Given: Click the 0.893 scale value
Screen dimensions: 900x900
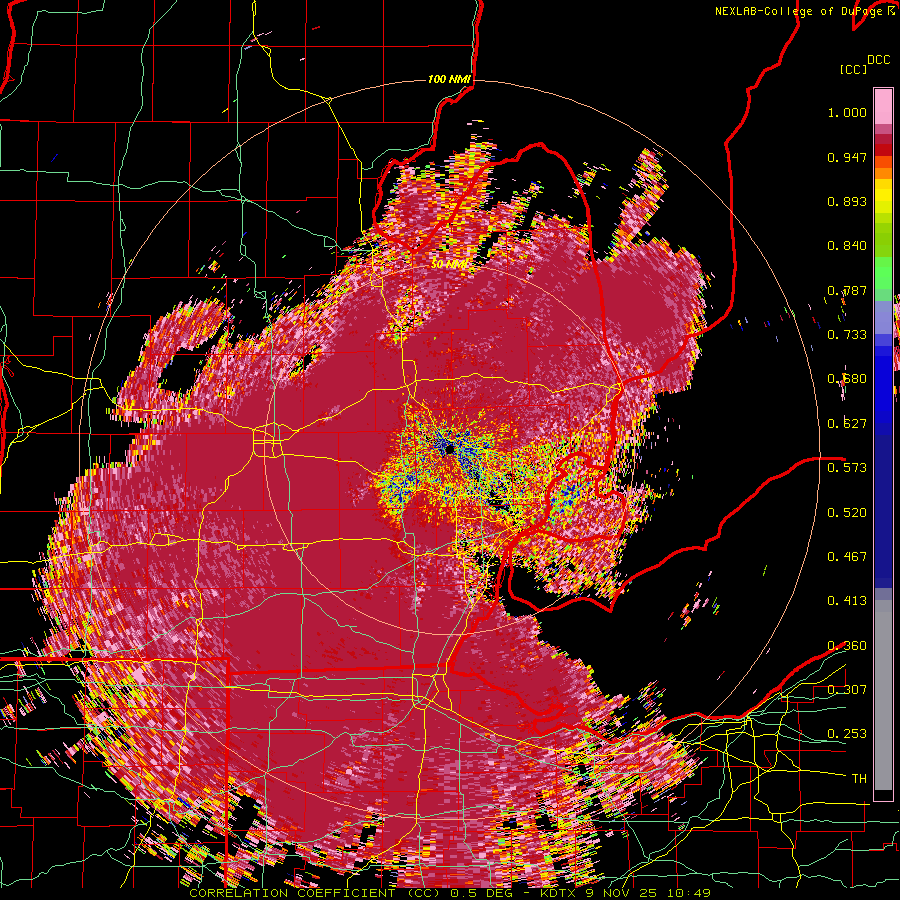Looking at the screenshot, I should (847, 201).
